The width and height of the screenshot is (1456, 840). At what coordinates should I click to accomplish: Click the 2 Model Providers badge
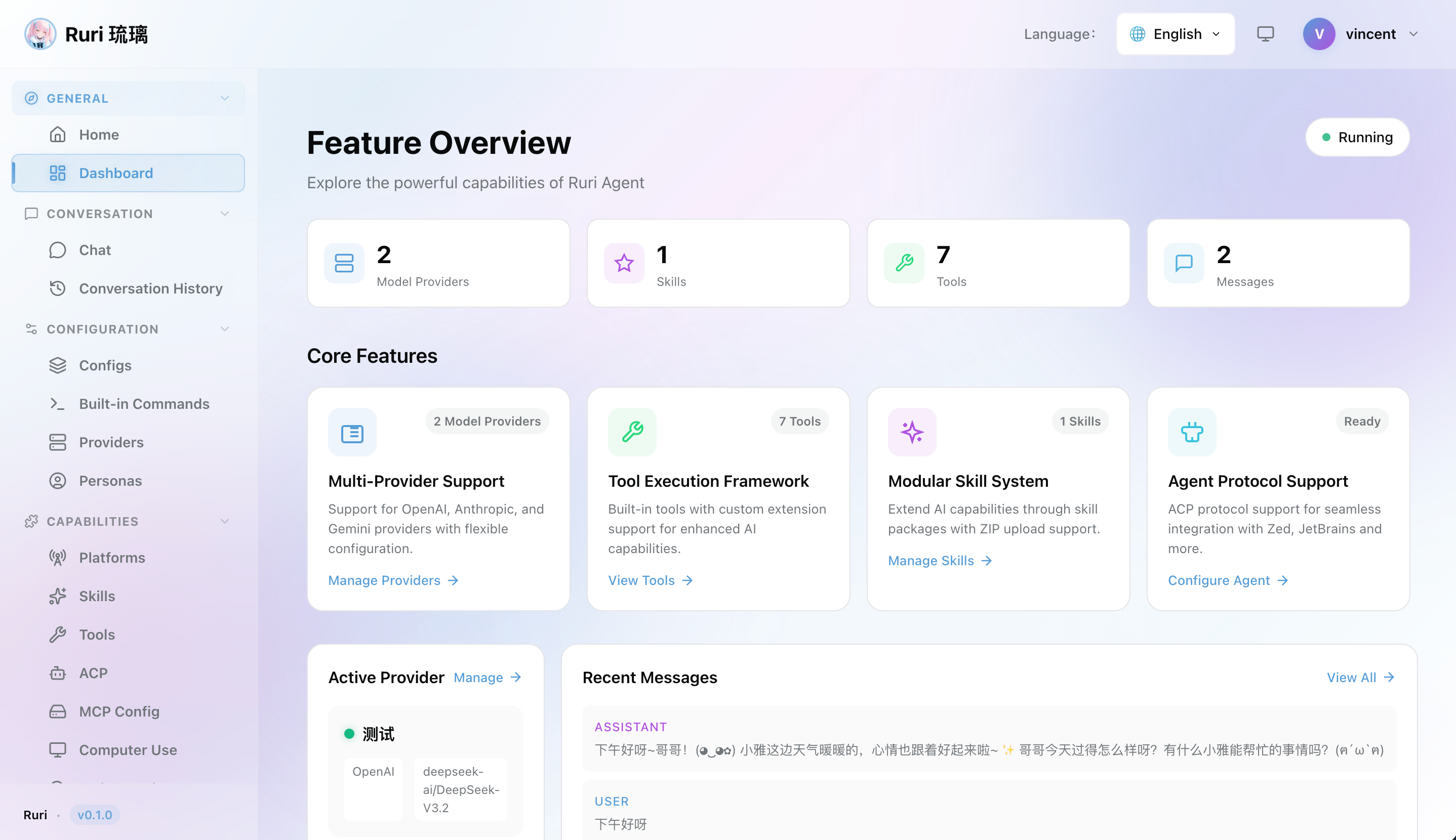coord(487,421)
